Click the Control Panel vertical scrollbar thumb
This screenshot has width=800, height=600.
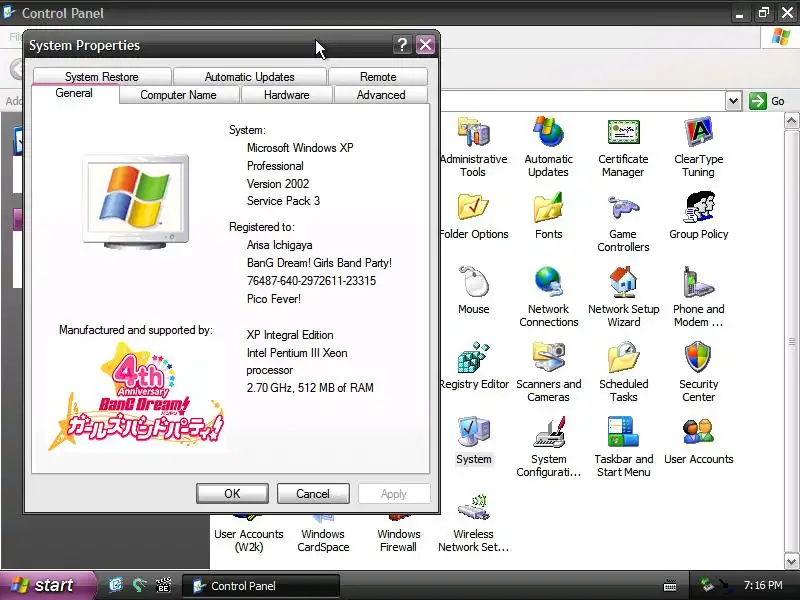[x=791, y=342]
